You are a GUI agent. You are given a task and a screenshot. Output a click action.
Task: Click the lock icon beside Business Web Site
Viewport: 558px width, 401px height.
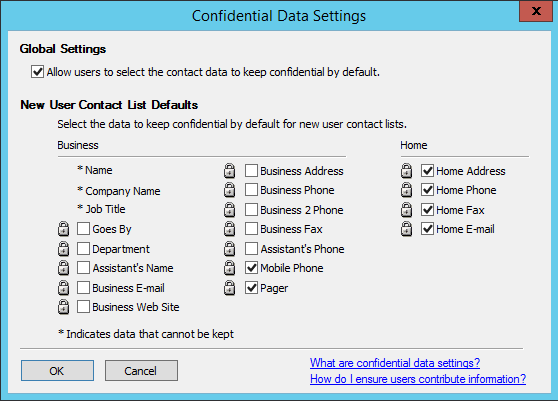click(63, 307)
